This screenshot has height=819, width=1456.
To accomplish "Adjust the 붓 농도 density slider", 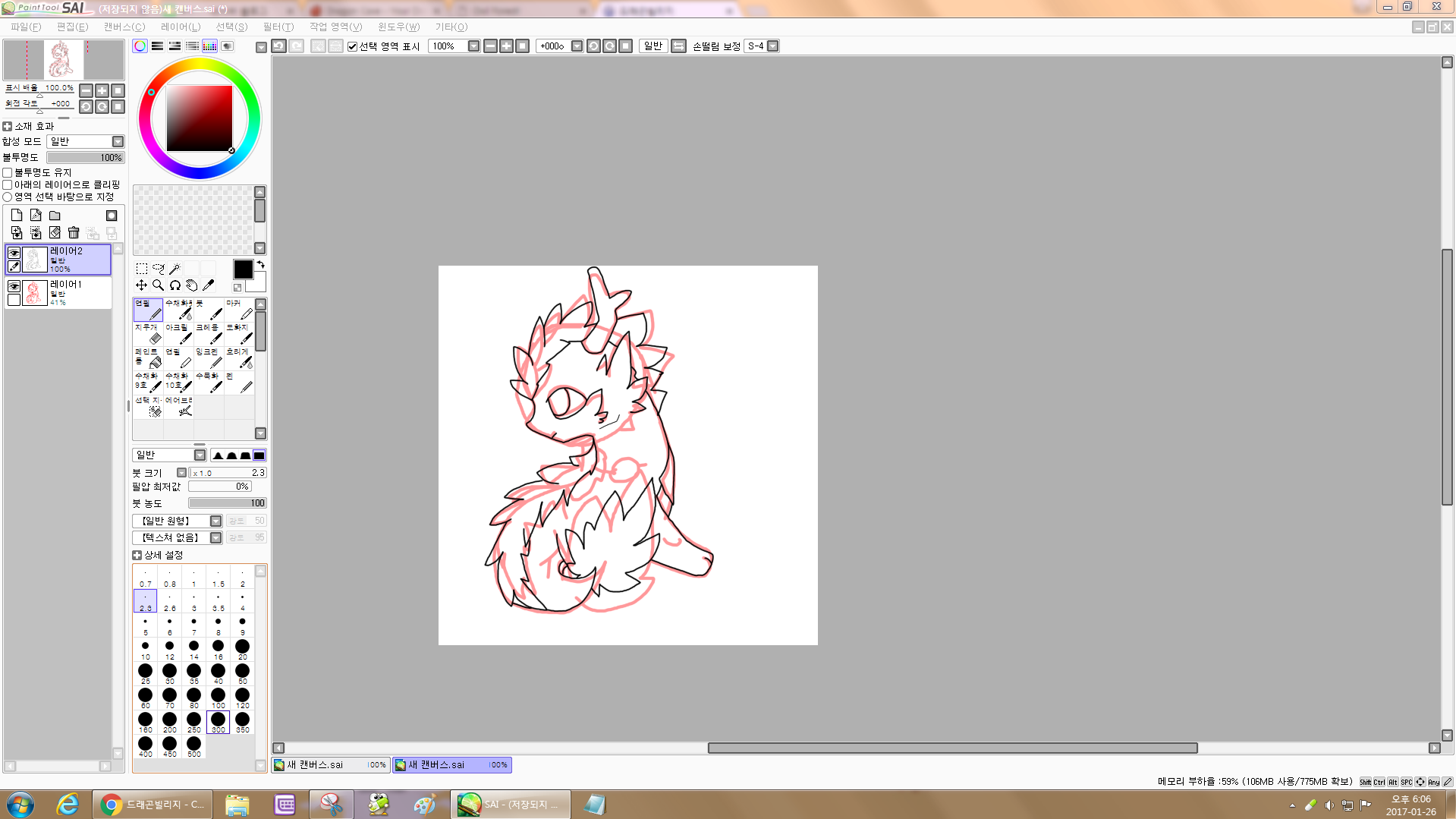I will [x=228, y=503].
